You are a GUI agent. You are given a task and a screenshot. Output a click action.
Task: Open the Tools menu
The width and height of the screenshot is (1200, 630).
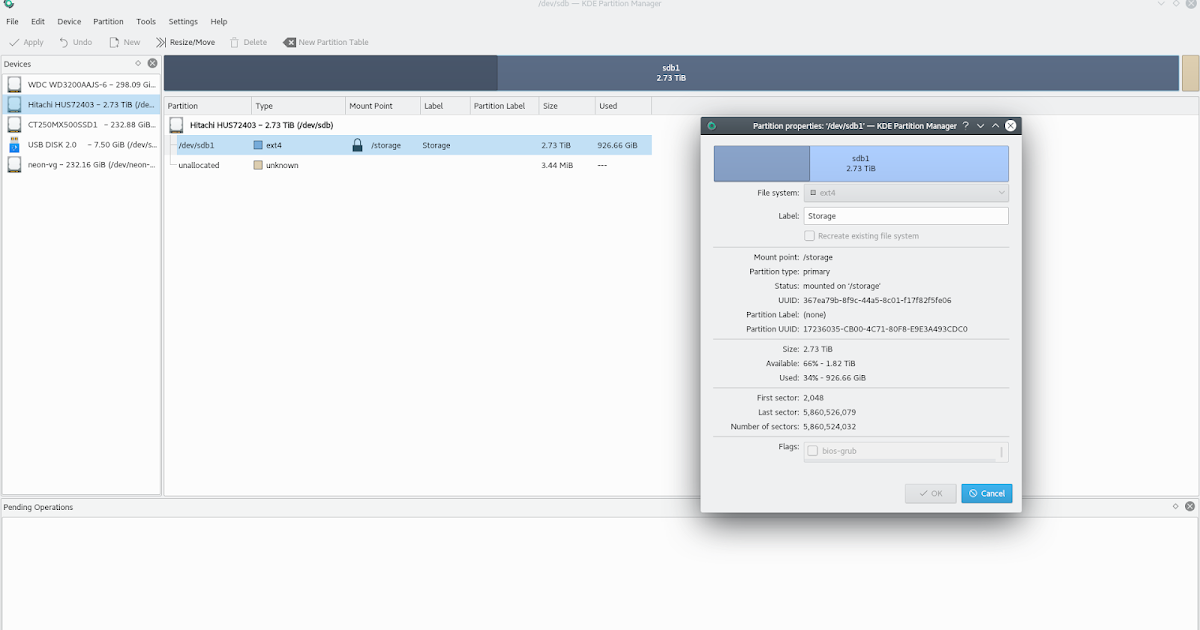(146, 21)
